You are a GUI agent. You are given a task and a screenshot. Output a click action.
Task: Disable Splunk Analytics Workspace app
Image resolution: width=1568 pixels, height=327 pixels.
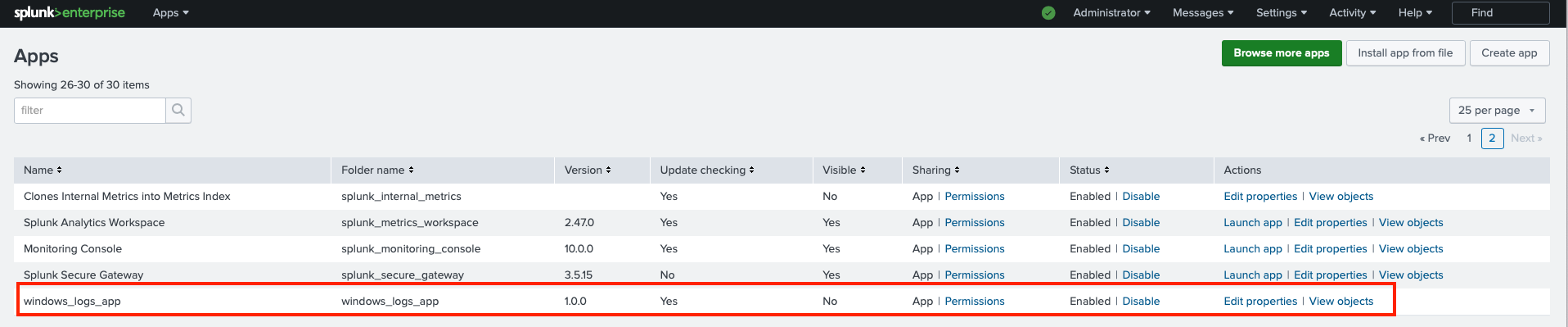[x=1141, y=222]
